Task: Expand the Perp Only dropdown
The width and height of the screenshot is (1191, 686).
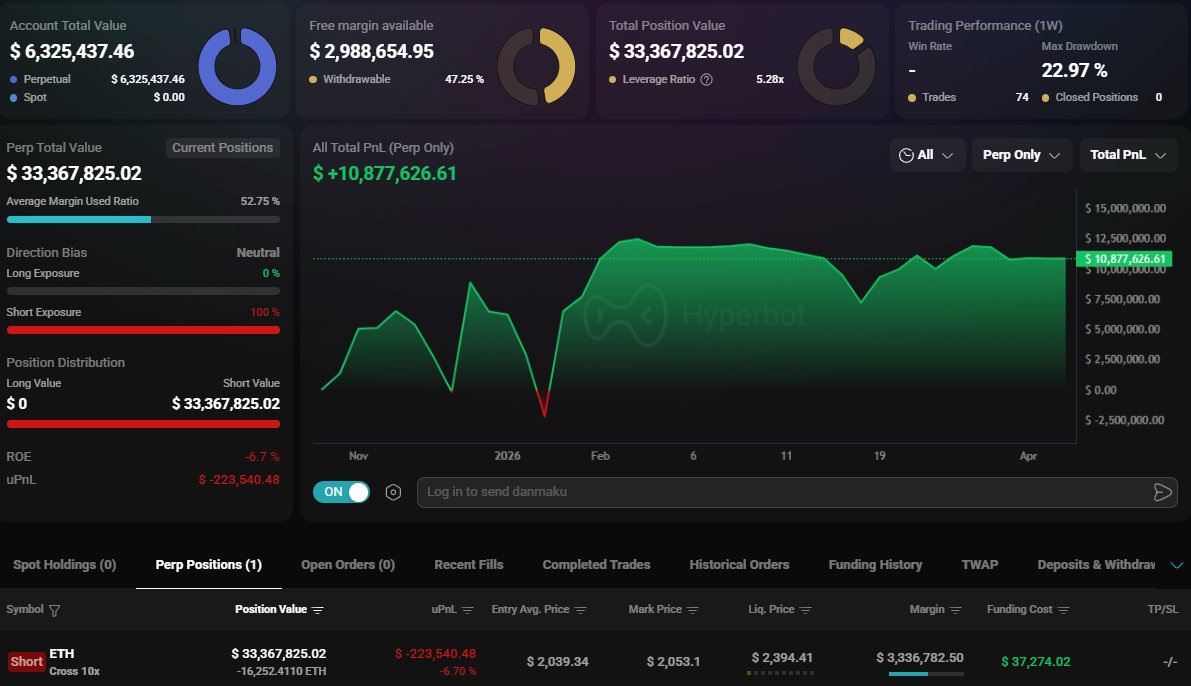Action: [1021, 155]
